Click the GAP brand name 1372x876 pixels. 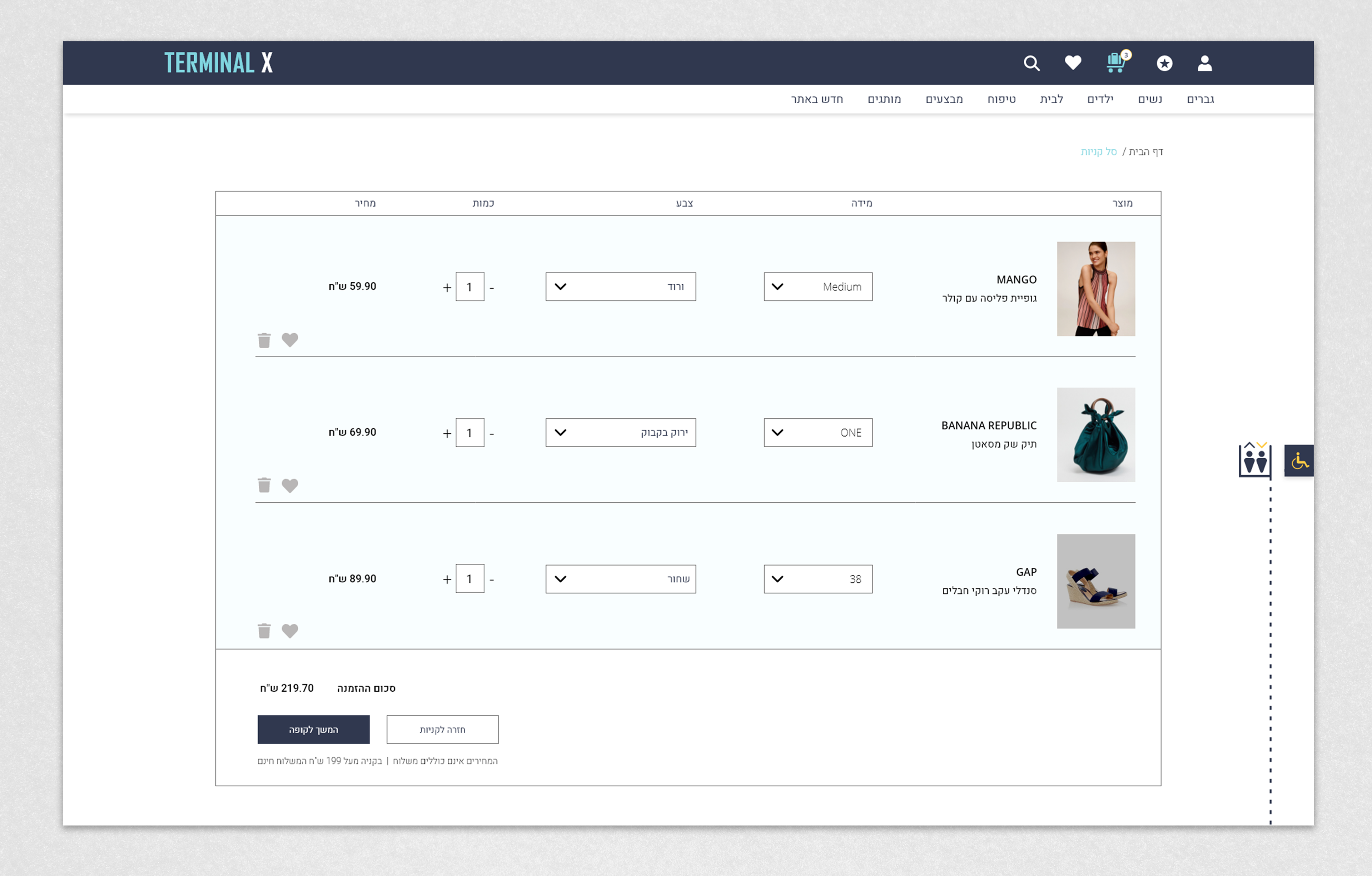pos(1027,572)
